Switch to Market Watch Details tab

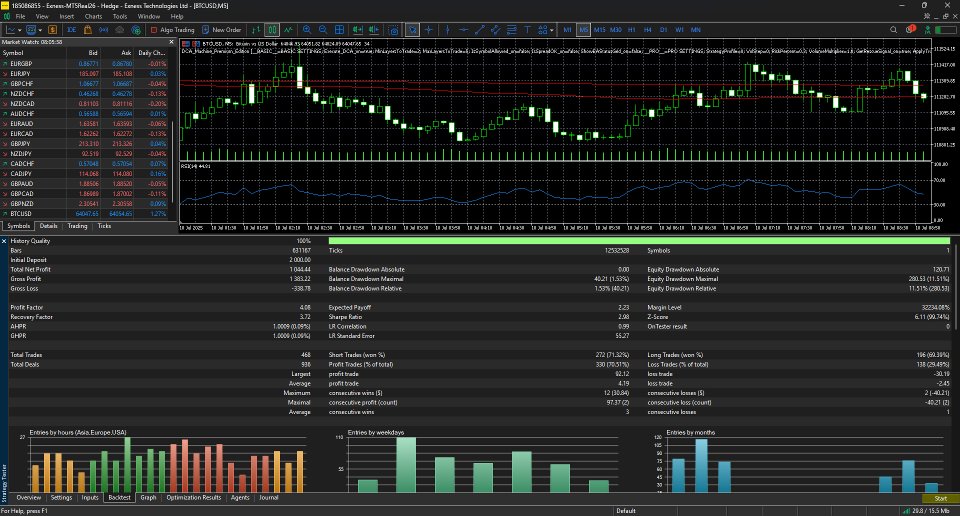coord(48,226)
